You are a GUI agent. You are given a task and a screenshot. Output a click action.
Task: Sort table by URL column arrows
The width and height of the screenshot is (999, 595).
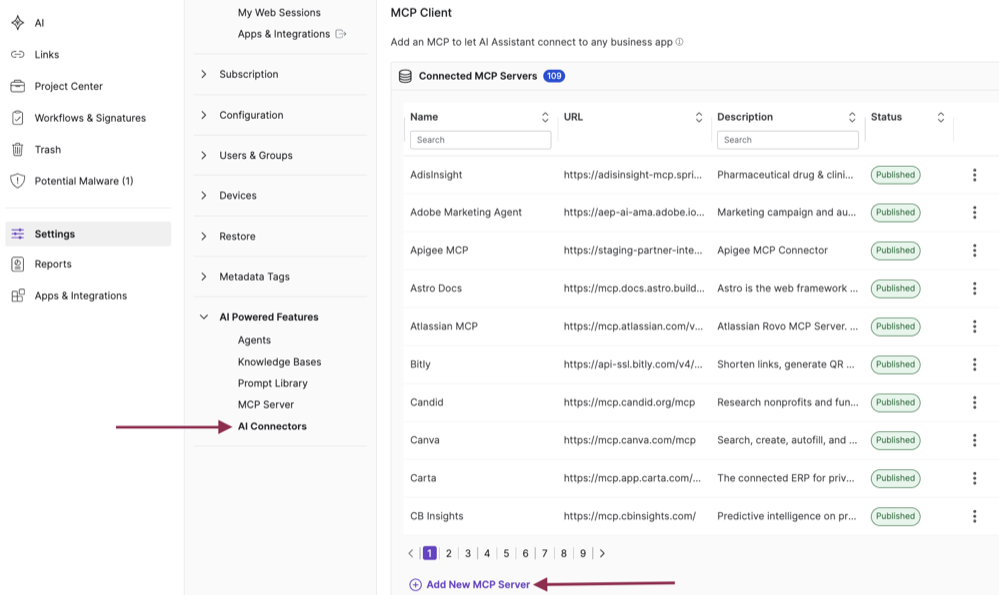[x=699, y=117]
